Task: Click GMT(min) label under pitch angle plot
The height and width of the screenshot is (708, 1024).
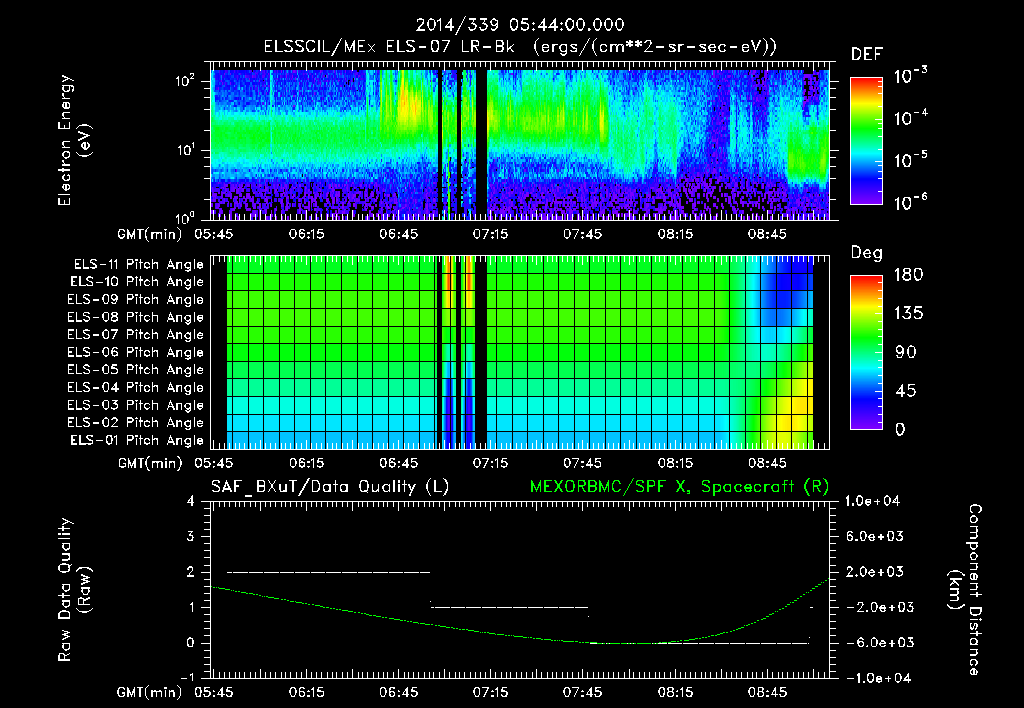Action: [x=150, y=463]
